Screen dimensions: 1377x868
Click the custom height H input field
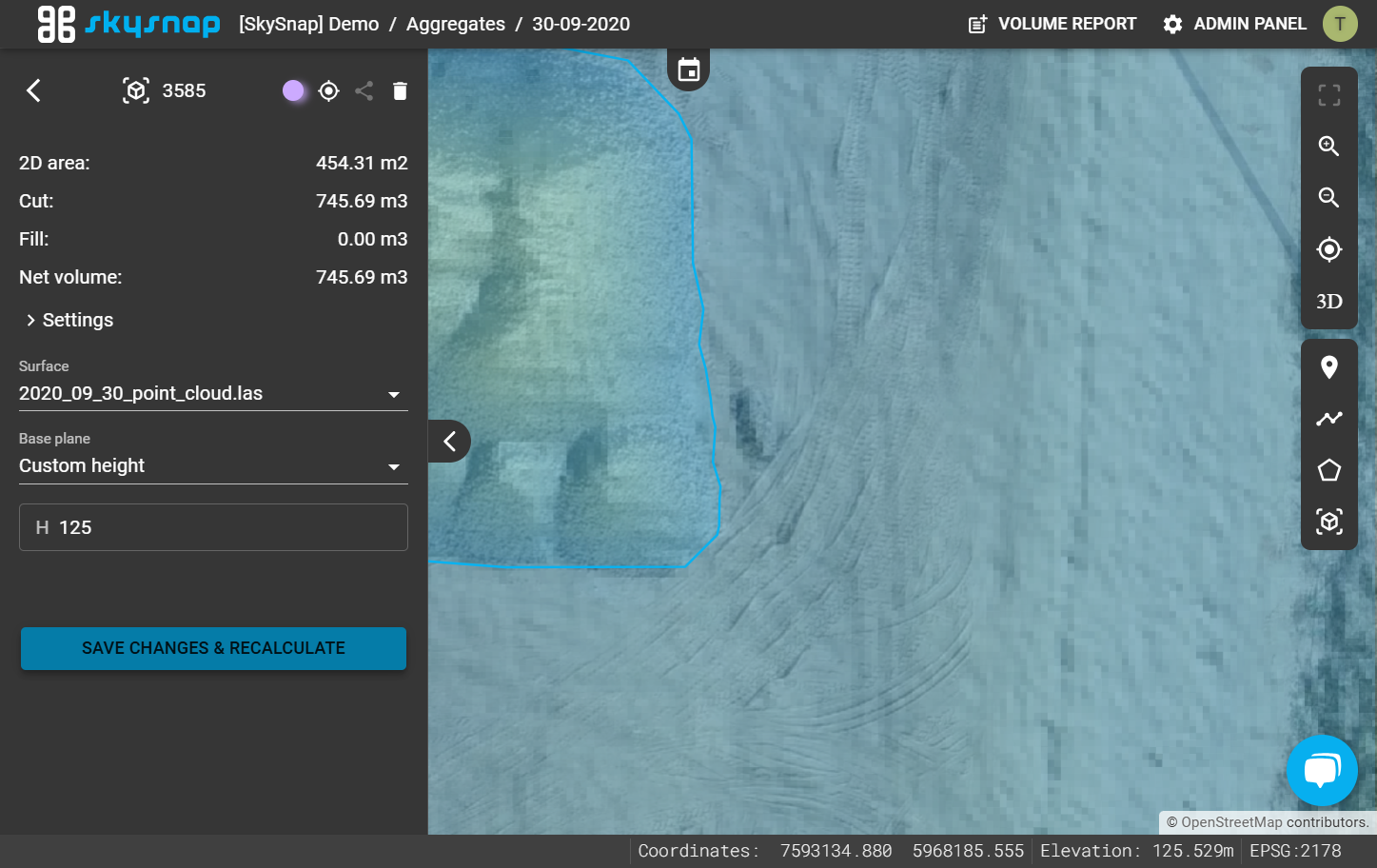click(213, 527)
